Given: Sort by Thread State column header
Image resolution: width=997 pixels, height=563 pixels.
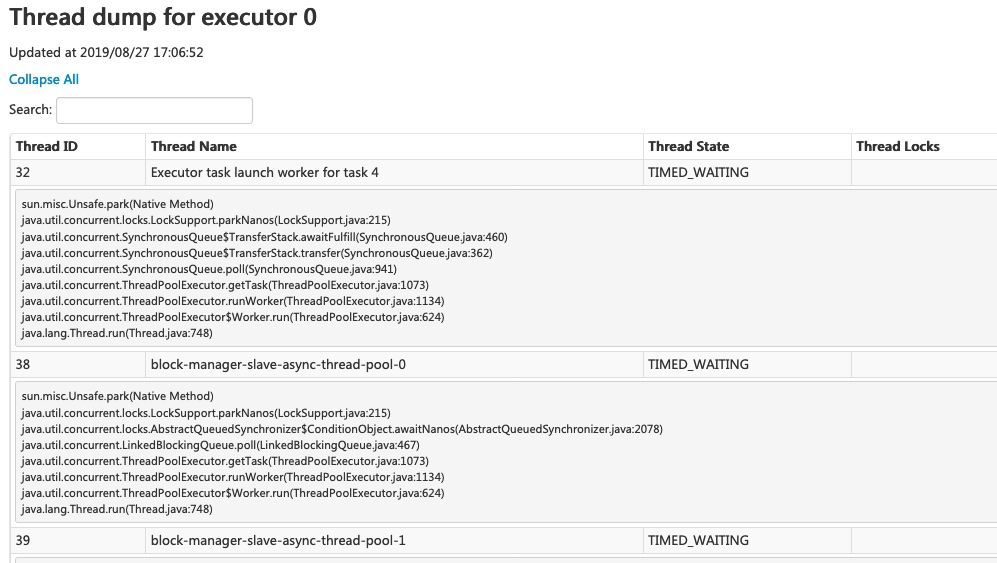Looking at the screenshot, I should pyautogui.click(x=688, y=146).
